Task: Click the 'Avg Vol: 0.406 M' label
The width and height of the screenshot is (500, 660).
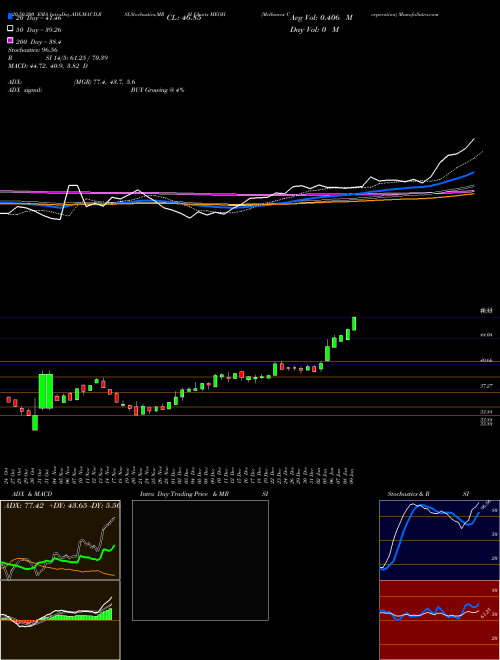Action: pyautogui.click(x=321, y=18)
